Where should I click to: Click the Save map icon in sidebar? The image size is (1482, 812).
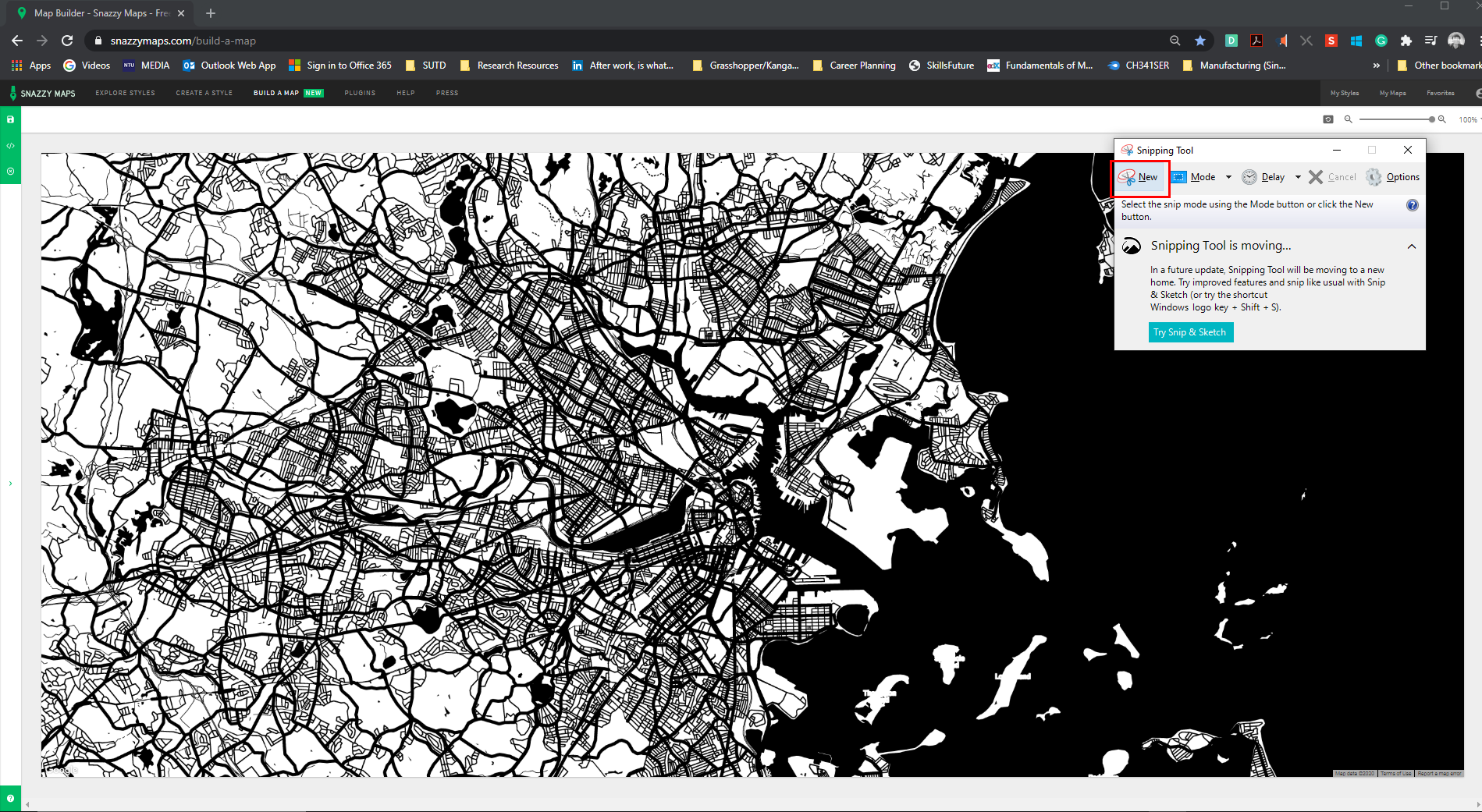[x=10, y=119]
